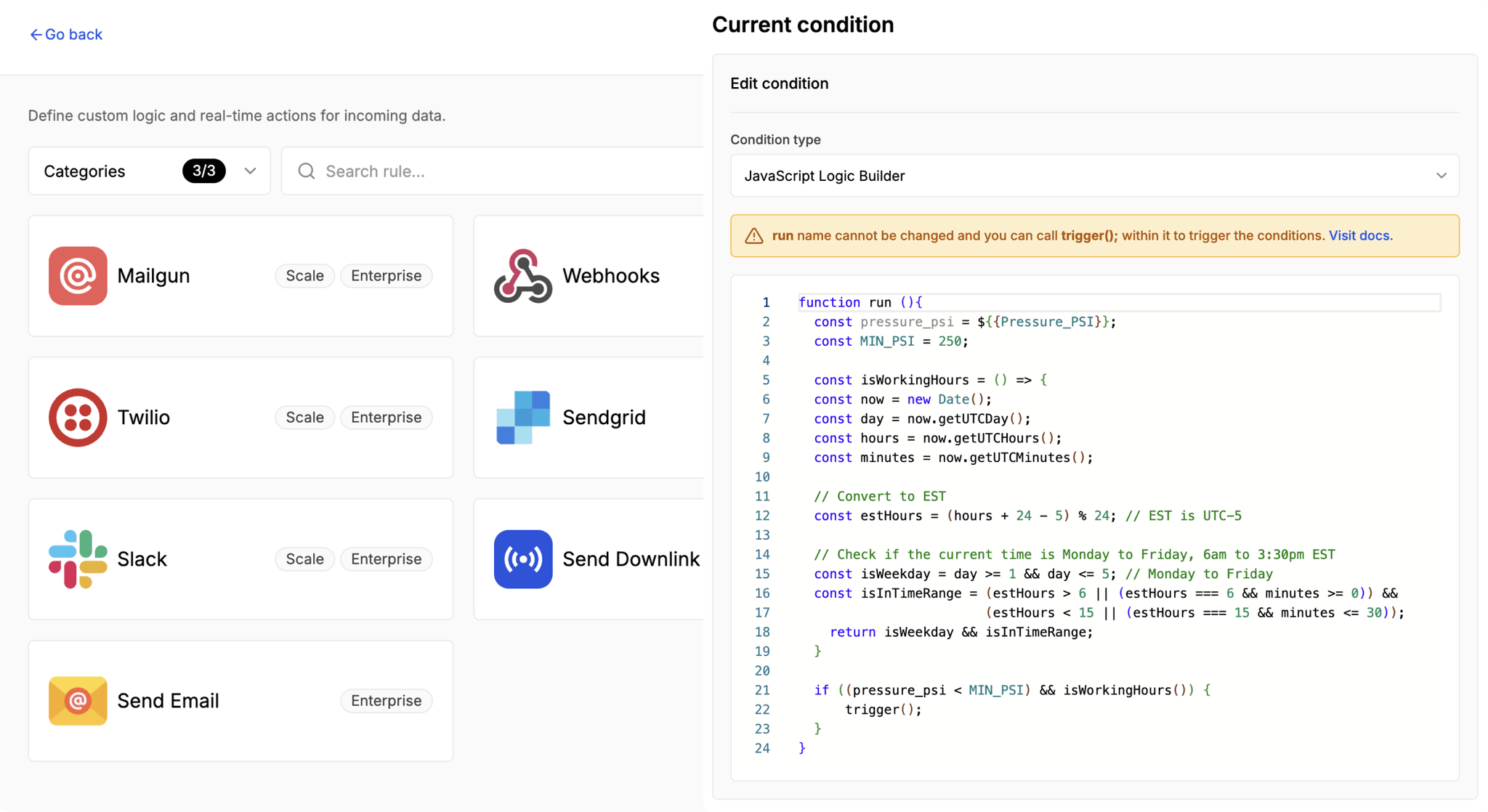Open the Send Downlink rule card
This screenshot has height=812, width=1488.
click(x=589, y=559)
